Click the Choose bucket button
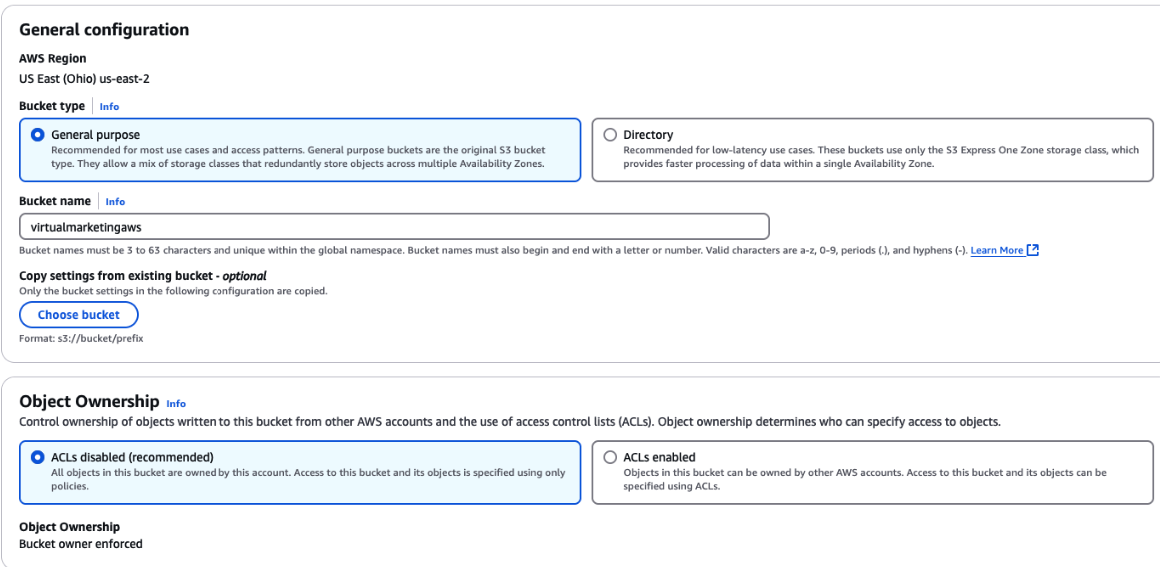Image resolution: width=1160 pixels, height=567 pixels. click(78, 315)
